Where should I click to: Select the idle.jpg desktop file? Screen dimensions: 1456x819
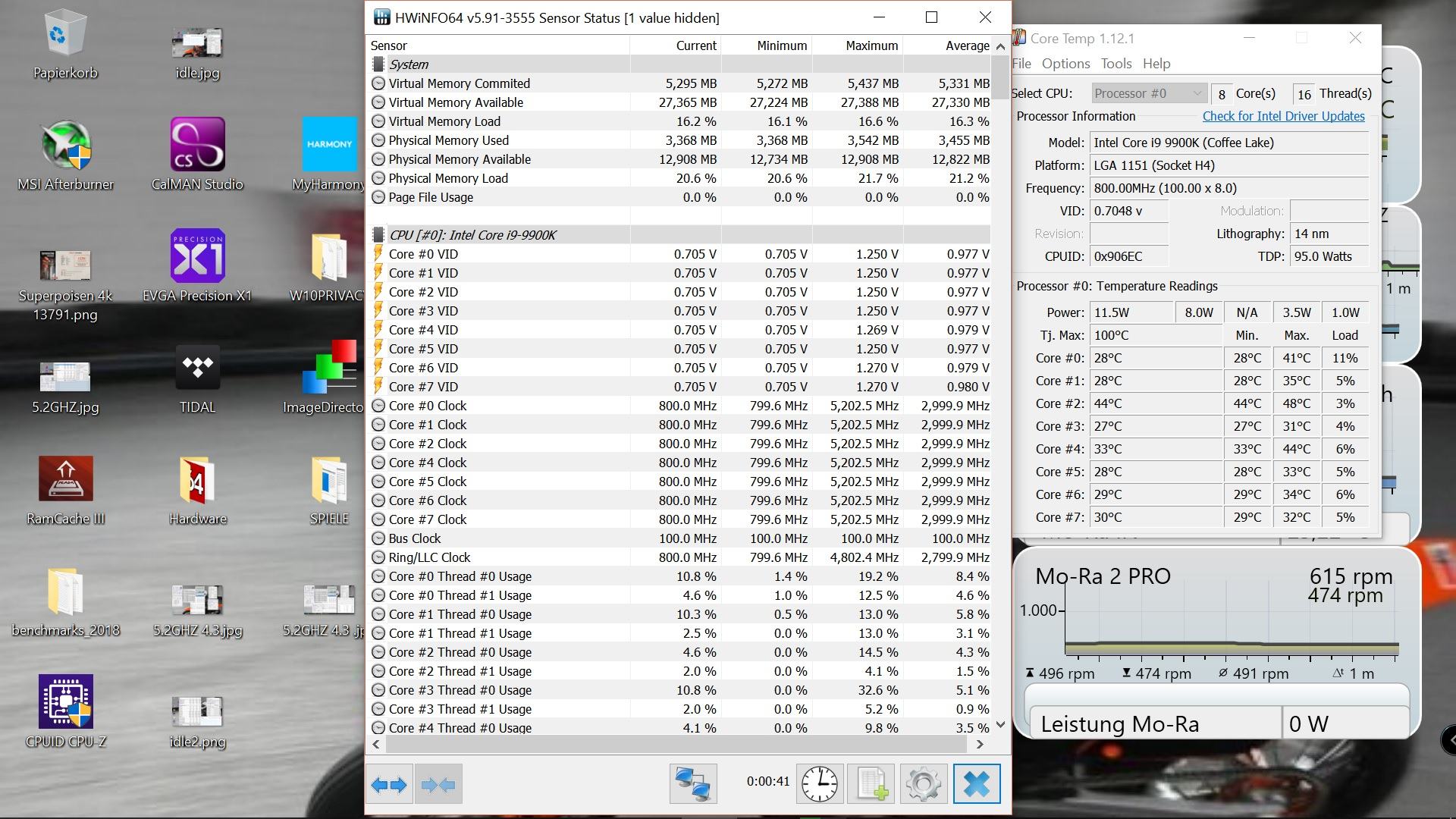197,53
